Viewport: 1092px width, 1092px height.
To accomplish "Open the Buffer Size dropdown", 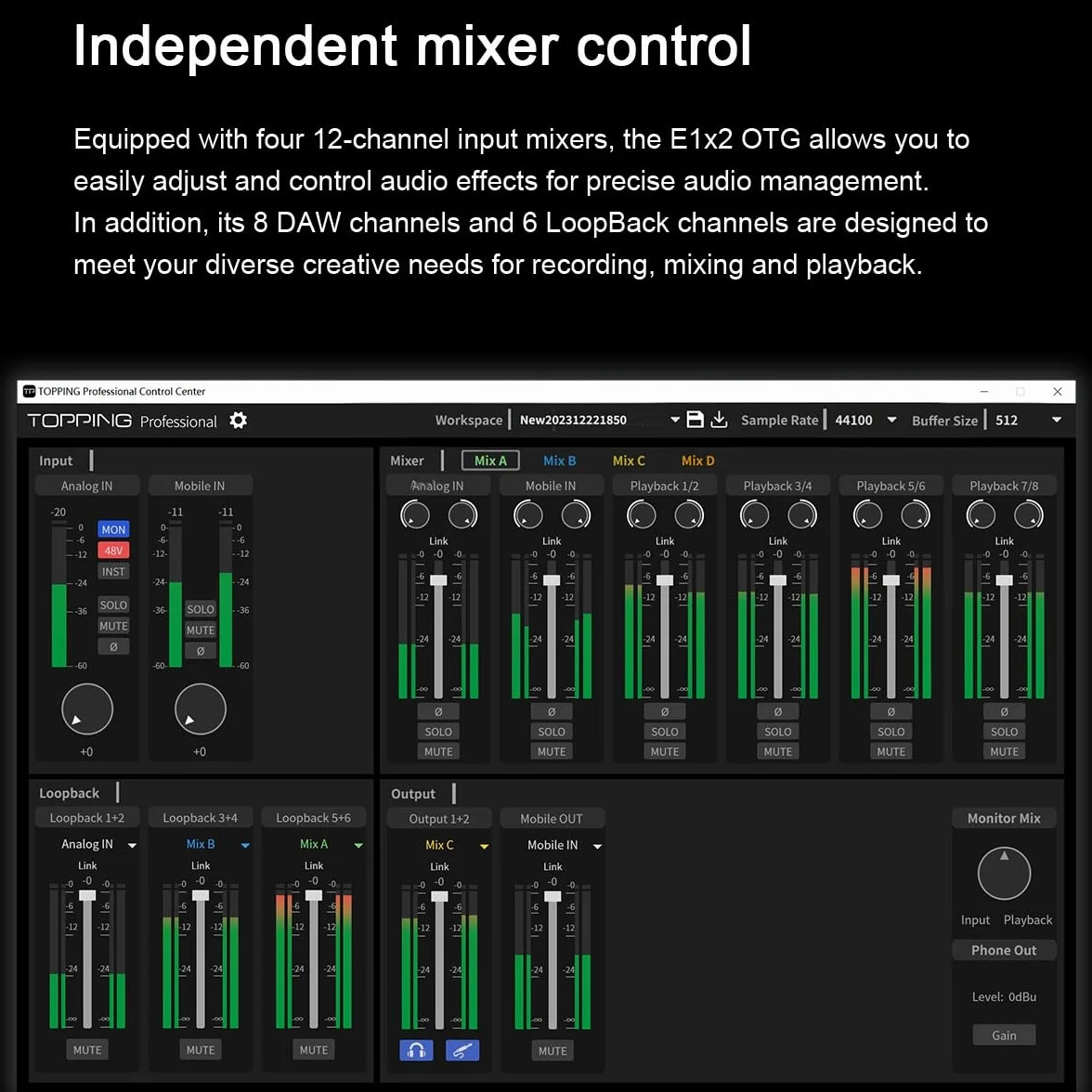I will point(1057,420).
